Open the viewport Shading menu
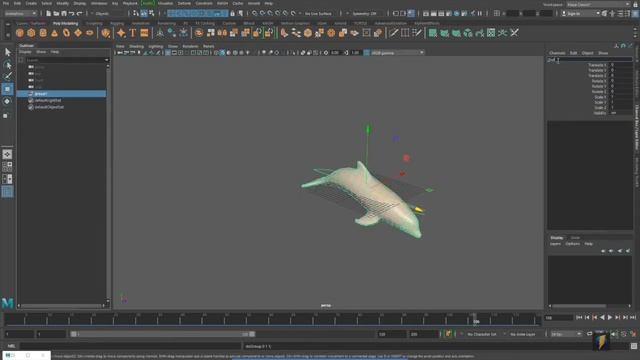This screenshot has width=640, height=360. pos(136,46)
